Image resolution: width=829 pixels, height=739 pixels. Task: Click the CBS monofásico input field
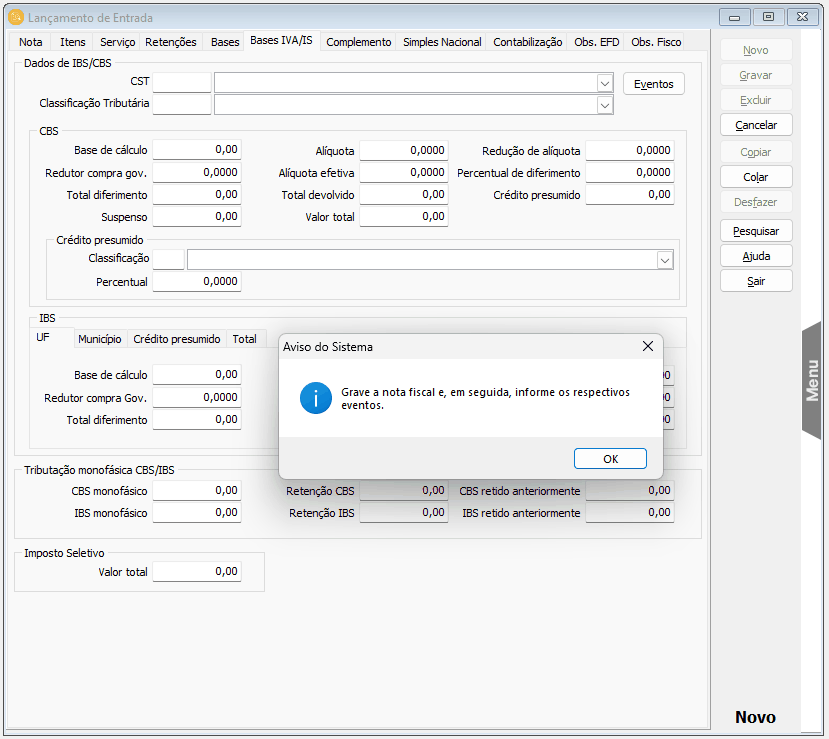tap(197, 491)
